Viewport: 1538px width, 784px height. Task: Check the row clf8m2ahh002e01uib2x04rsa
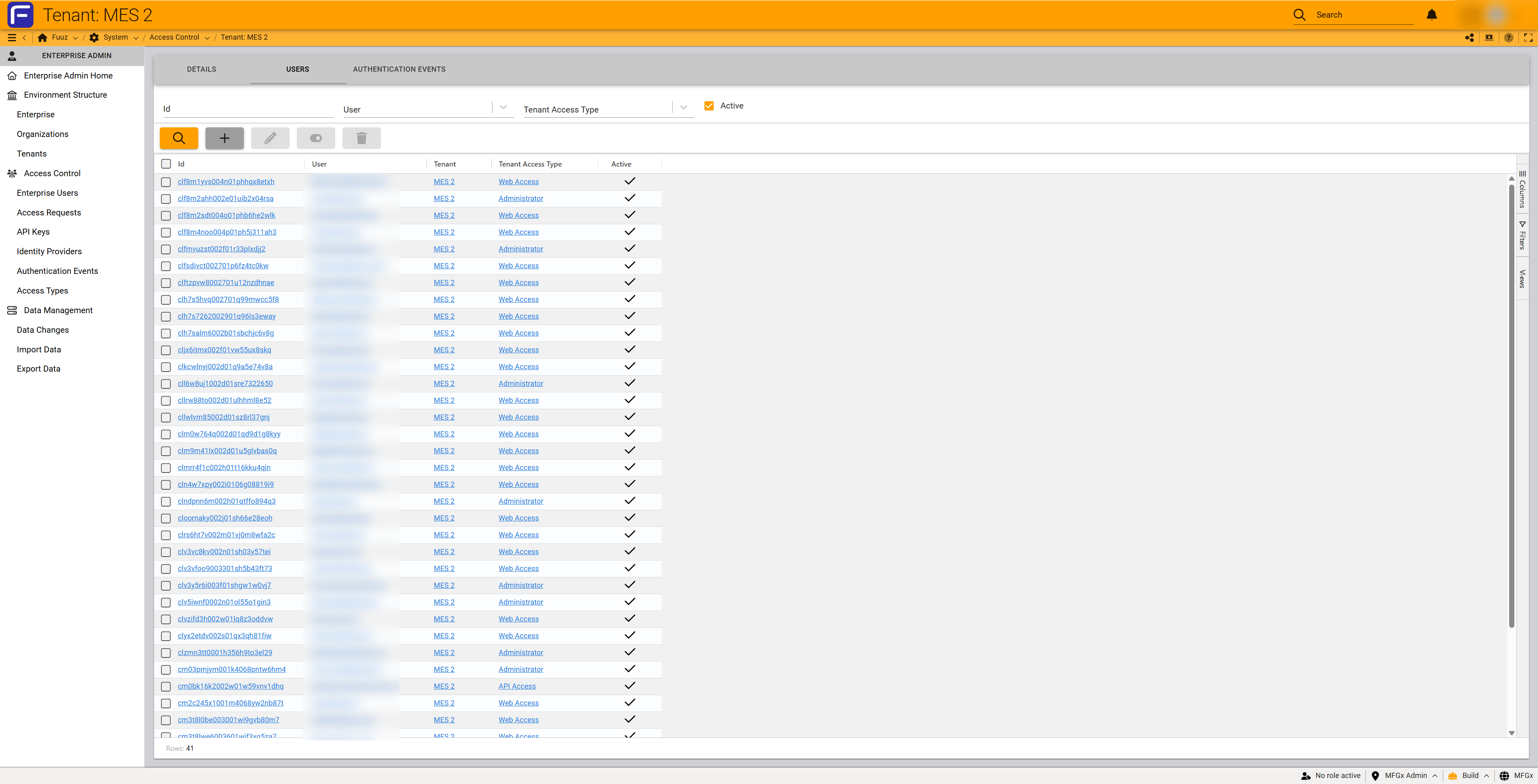(166, 198)
